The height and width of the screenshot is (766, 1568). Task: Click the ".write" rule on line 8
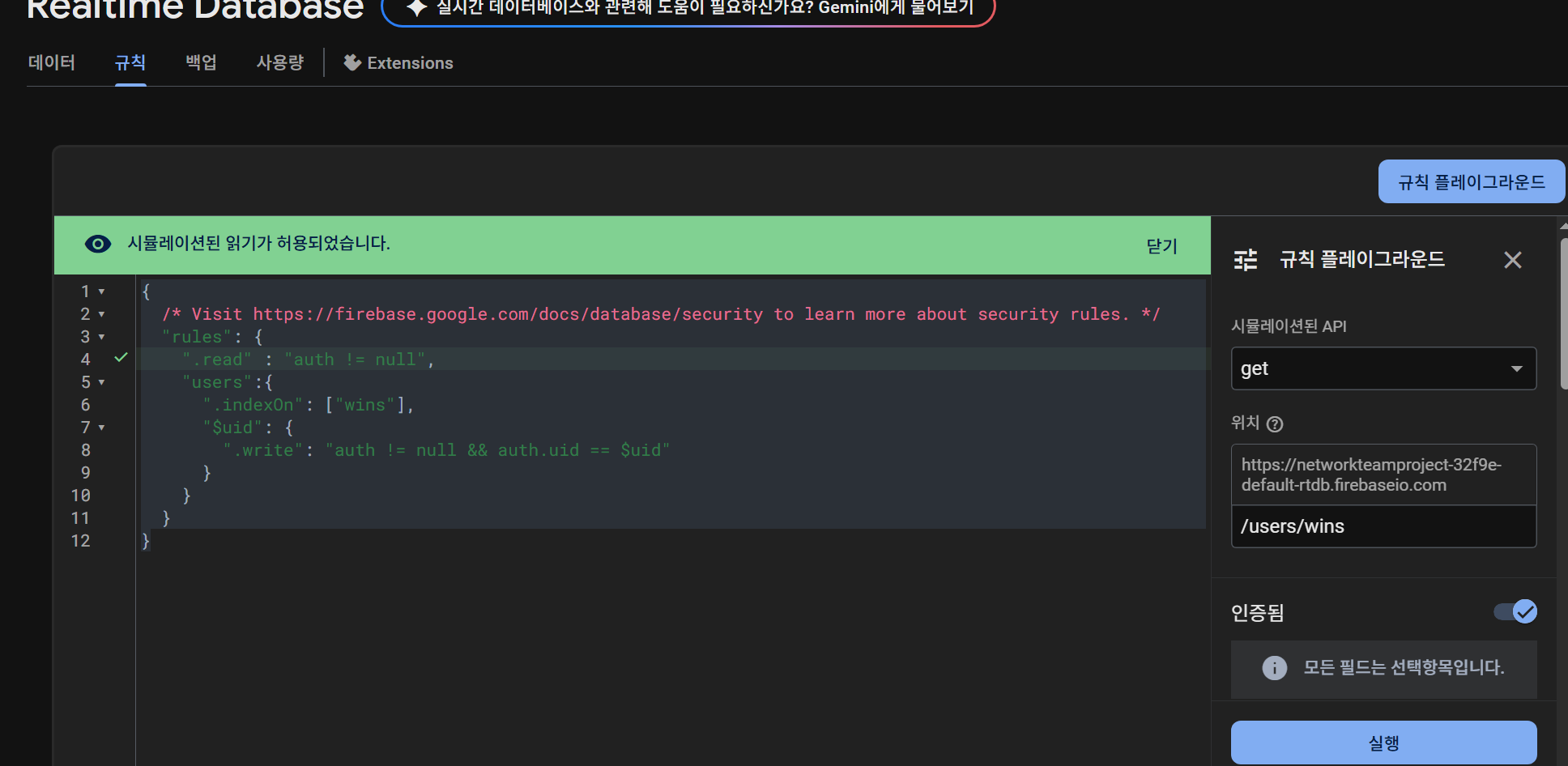click(447, 450)
